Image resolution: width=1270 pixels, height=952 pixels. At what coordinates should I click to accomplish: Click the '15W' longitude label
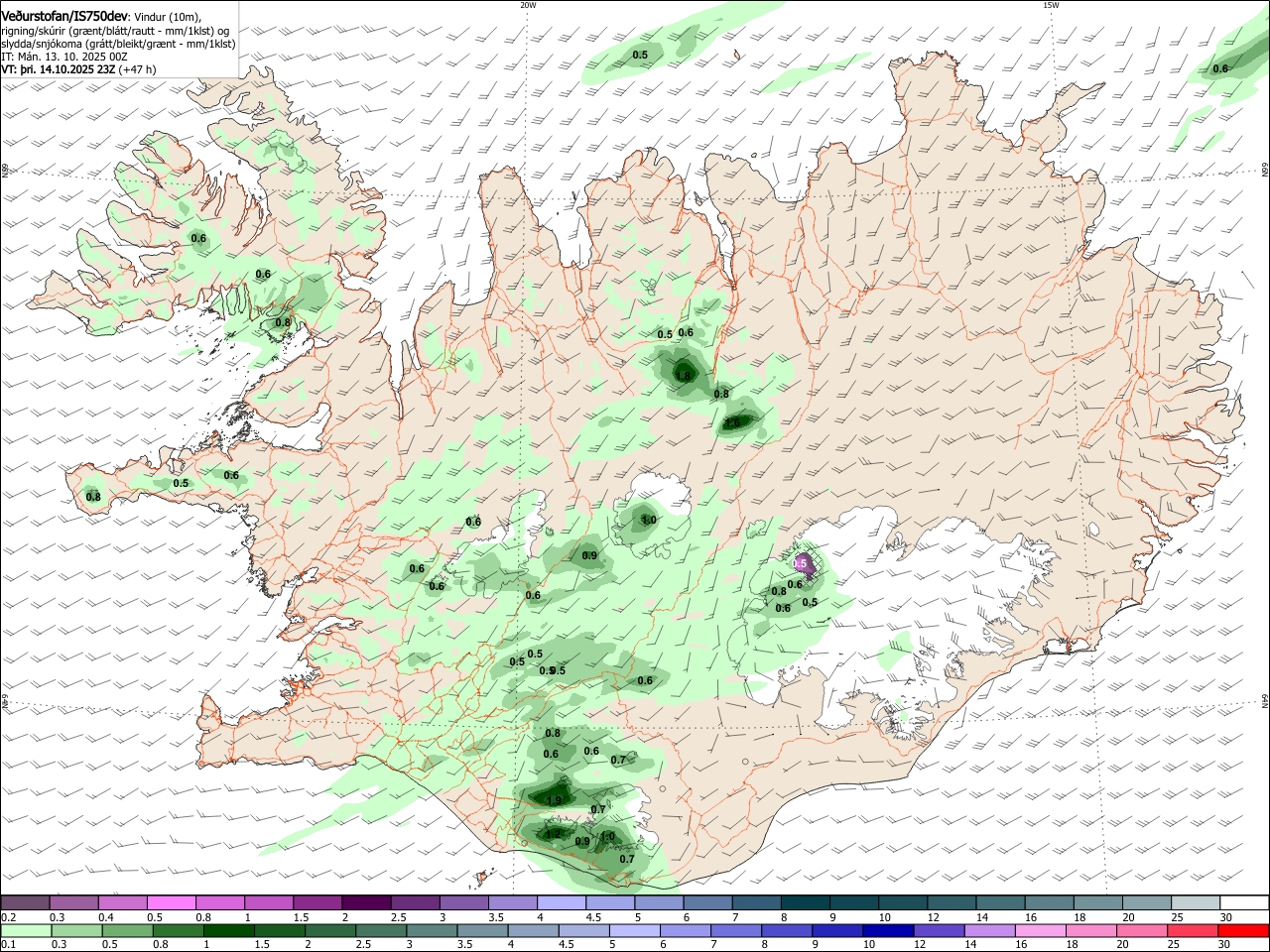pyautogui.click(x=1051, y=5)
